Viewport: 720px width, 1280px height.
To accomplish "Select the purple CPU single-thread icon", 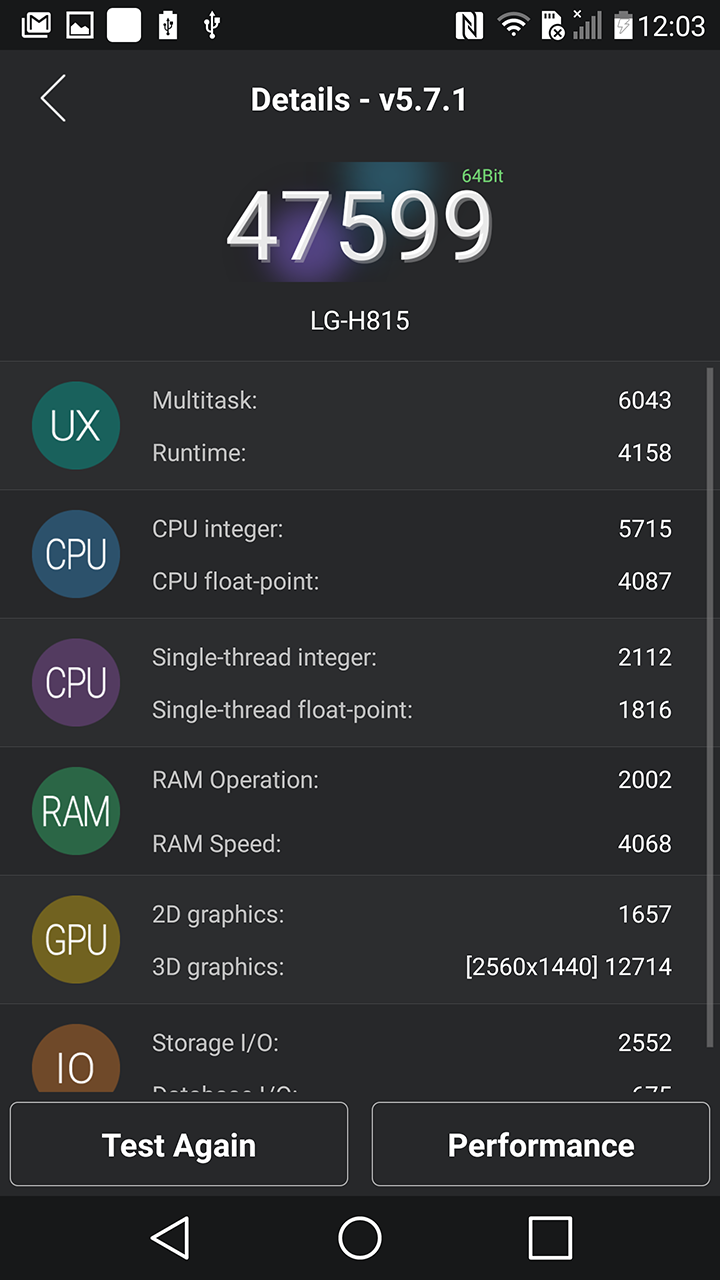I will point(76,683).
